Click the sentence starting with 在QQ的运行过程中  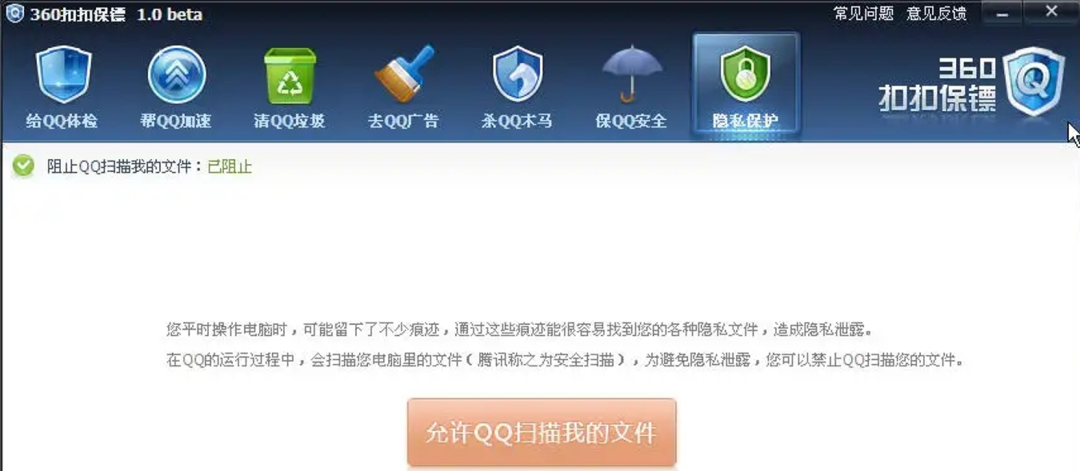pos(564,360)
